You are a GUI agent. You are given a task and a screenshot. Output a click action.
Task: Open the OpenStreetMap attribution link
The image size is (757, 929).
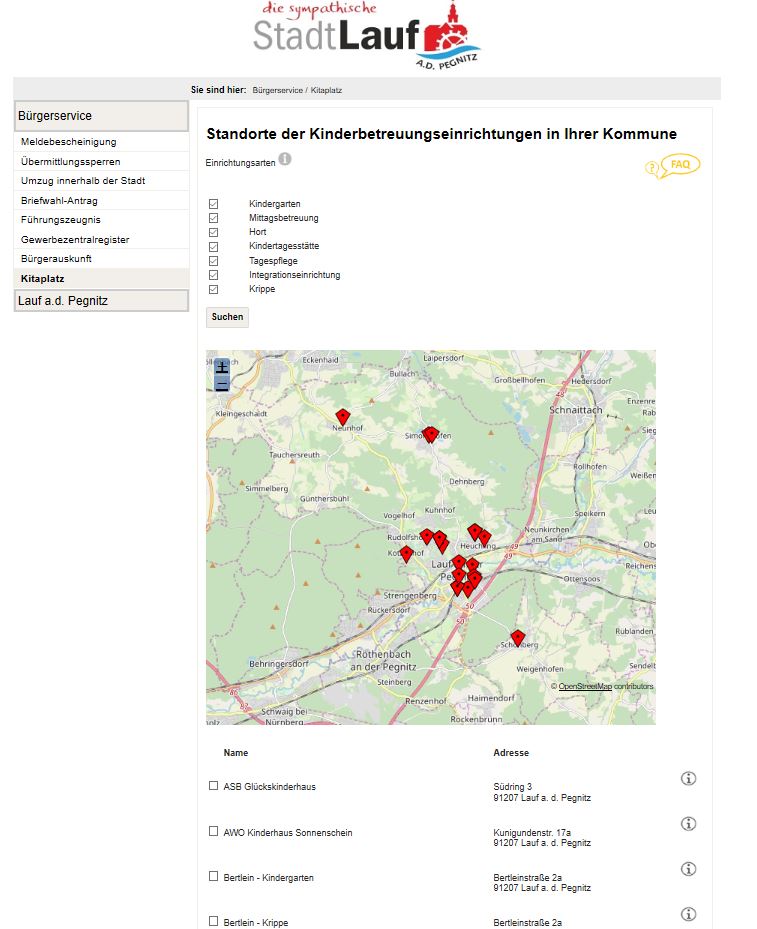(x=585, y=687)
